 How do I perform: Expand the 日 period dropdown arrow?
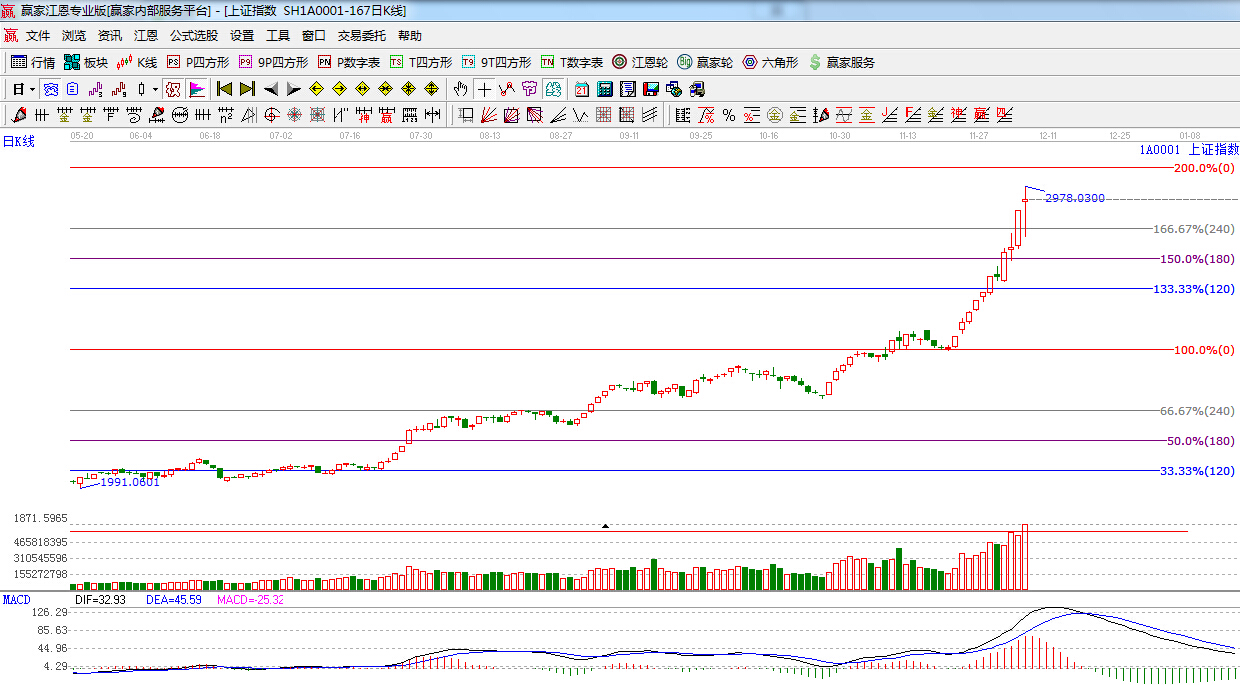coord(32,89)
